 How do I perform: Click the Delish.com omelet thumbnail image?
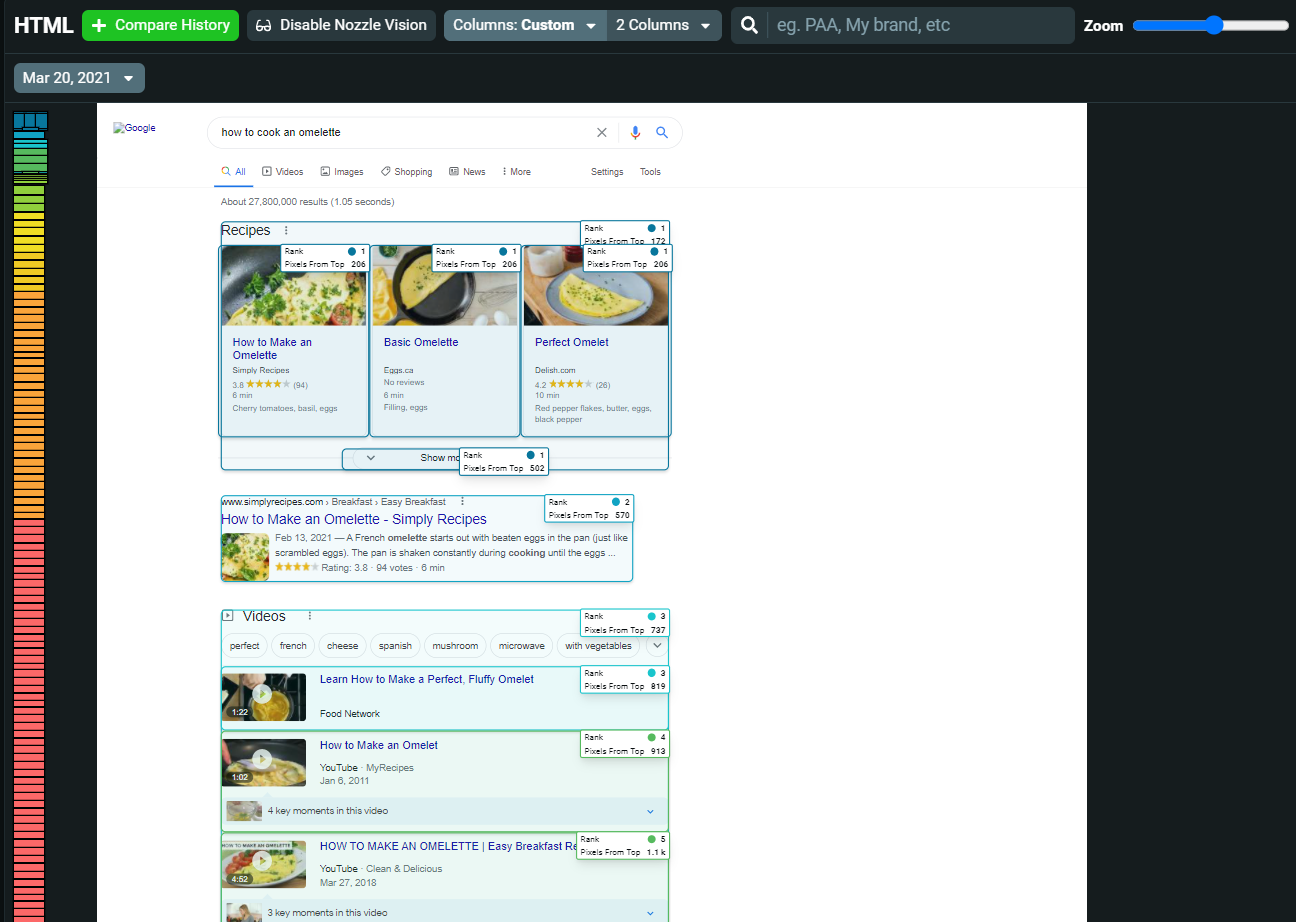pyautogui.click(x=596, y=286)
